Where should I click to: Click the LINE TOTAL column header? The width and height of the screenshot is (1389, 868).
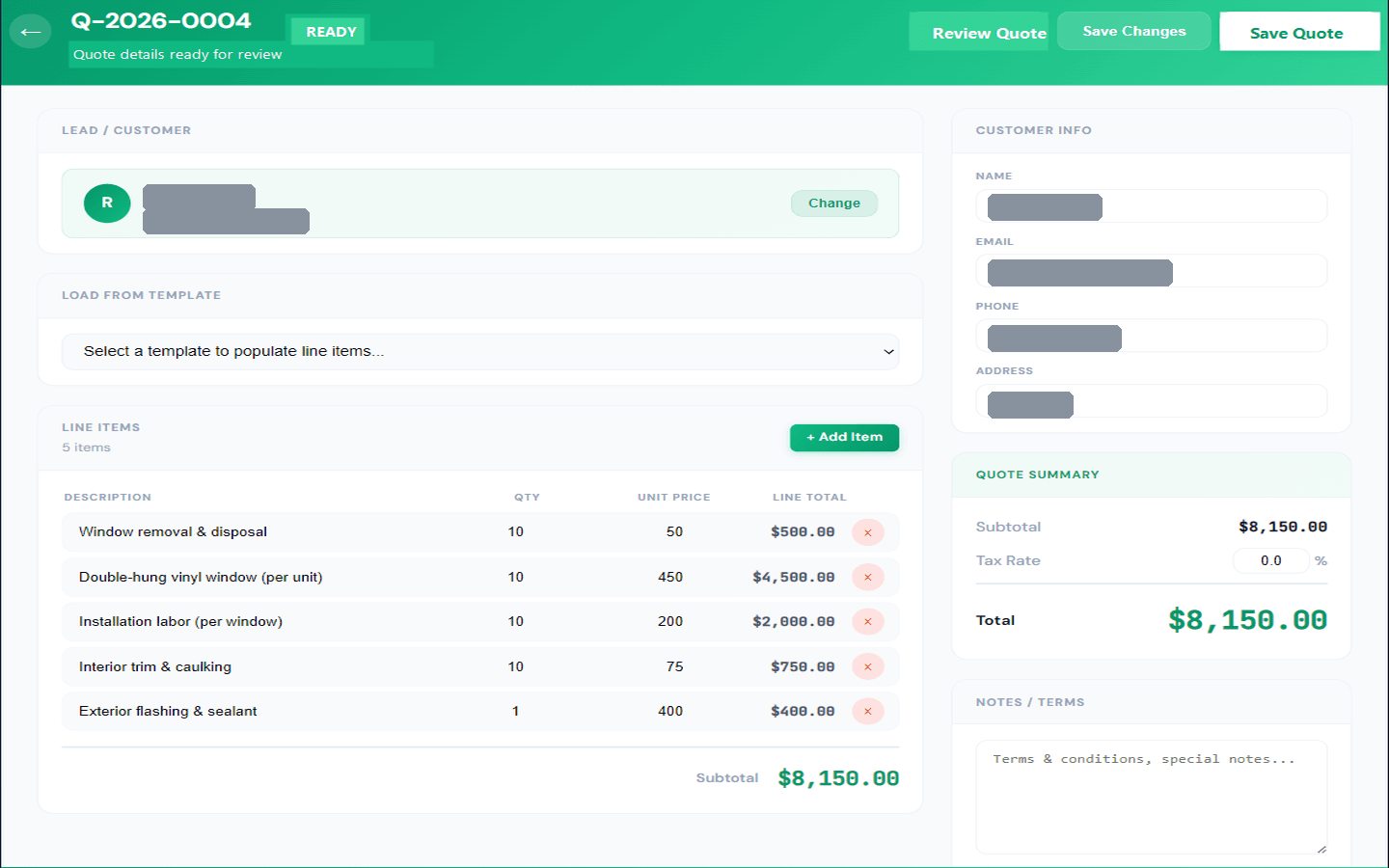click(x=809, y=498)
